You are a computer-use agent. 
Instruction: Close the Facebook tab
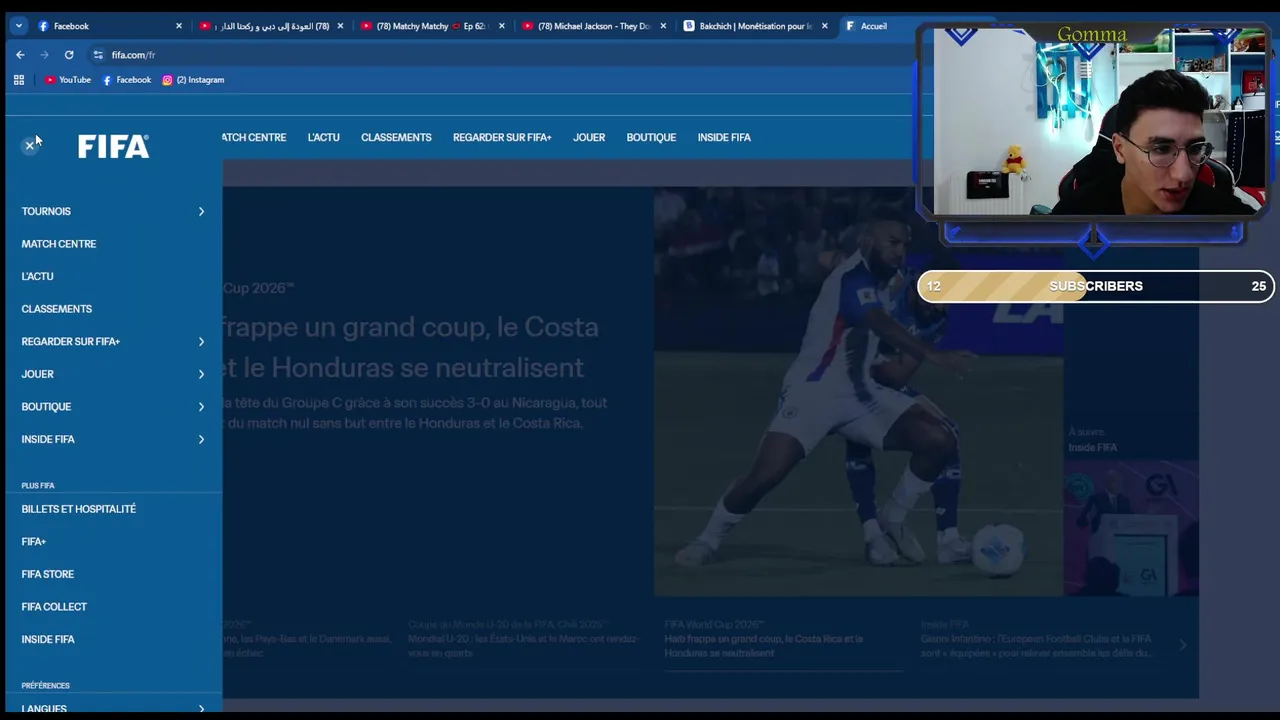pyautogui.click(x=179, y=26)
